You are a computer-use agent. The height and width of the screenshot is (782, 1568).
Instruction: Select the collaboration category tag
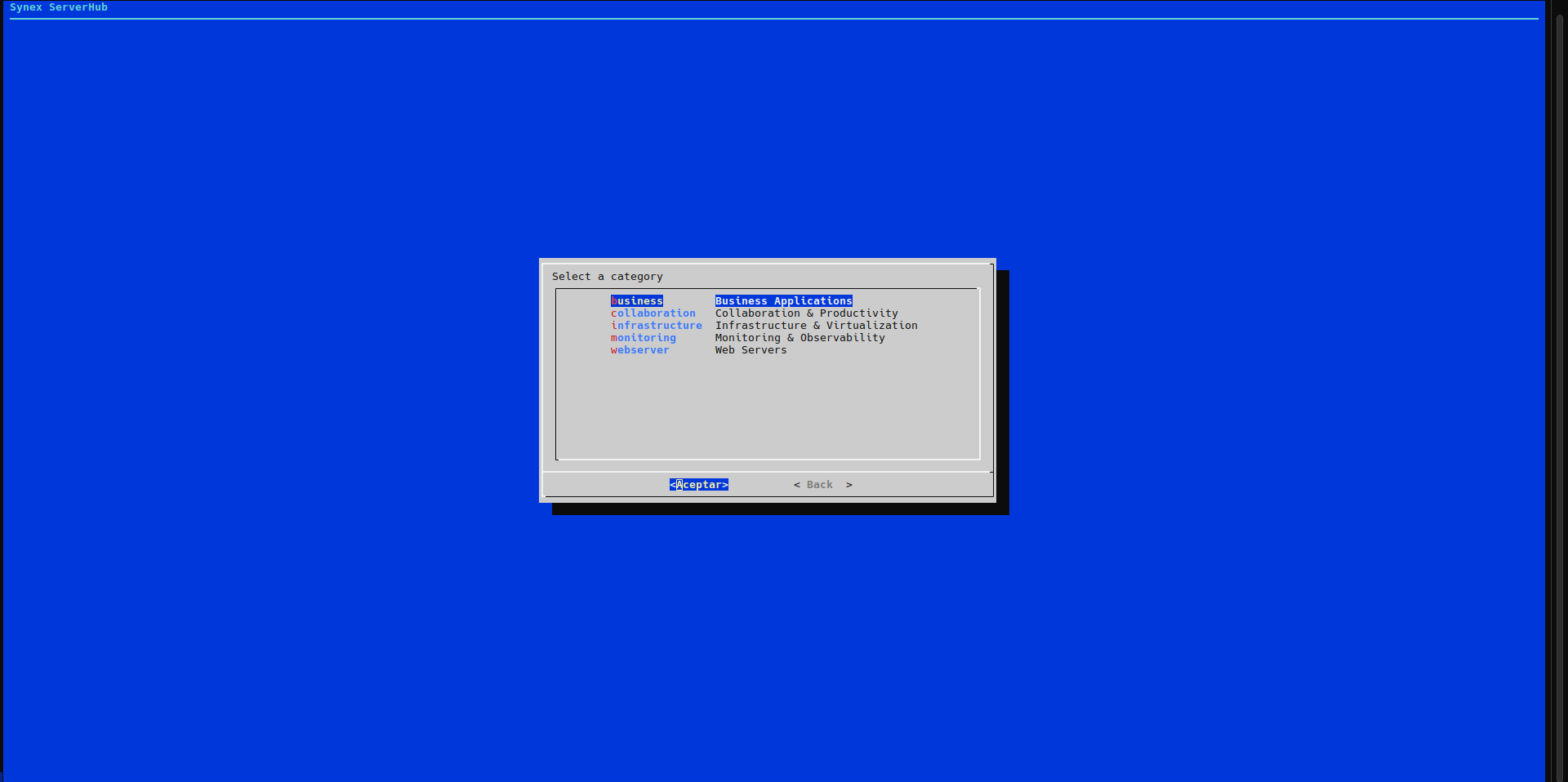point(653,313)
